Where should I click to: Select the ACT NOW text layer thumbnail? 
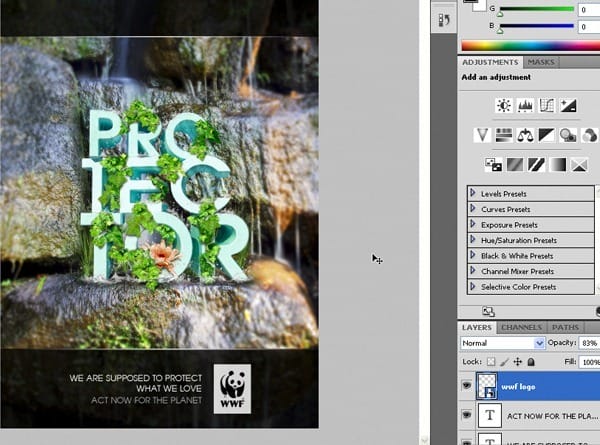click(x=490, y=415)
